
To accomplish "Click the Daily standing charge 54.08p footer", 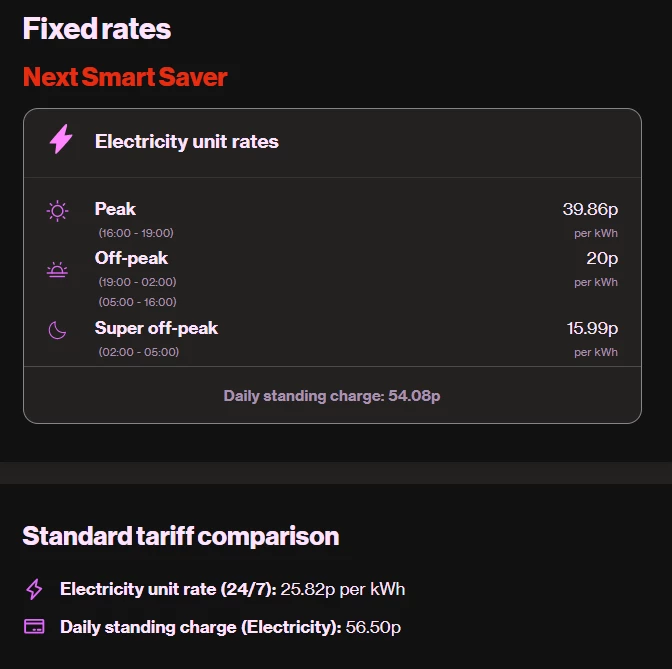I will (332, 396).
